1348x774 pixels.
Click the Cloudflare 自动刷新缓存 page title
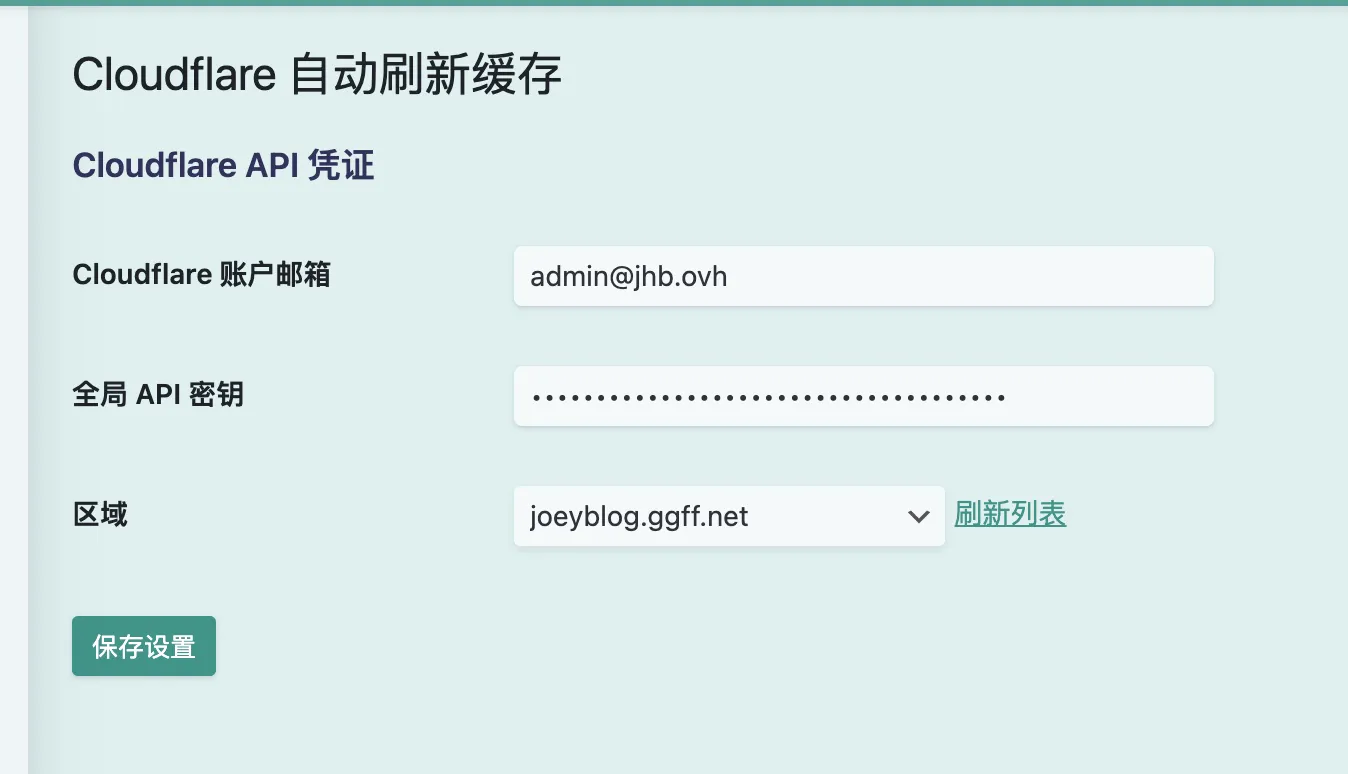coord(317,75)
